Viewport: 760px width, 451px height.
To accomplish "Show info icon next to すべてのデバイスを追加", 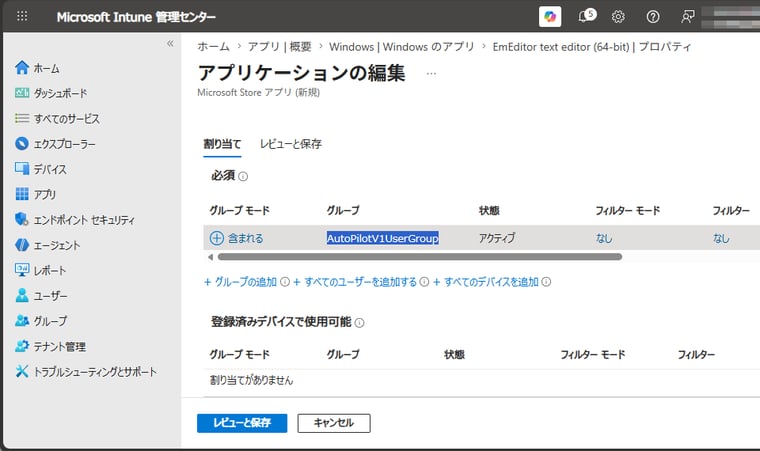I will 546,282.
